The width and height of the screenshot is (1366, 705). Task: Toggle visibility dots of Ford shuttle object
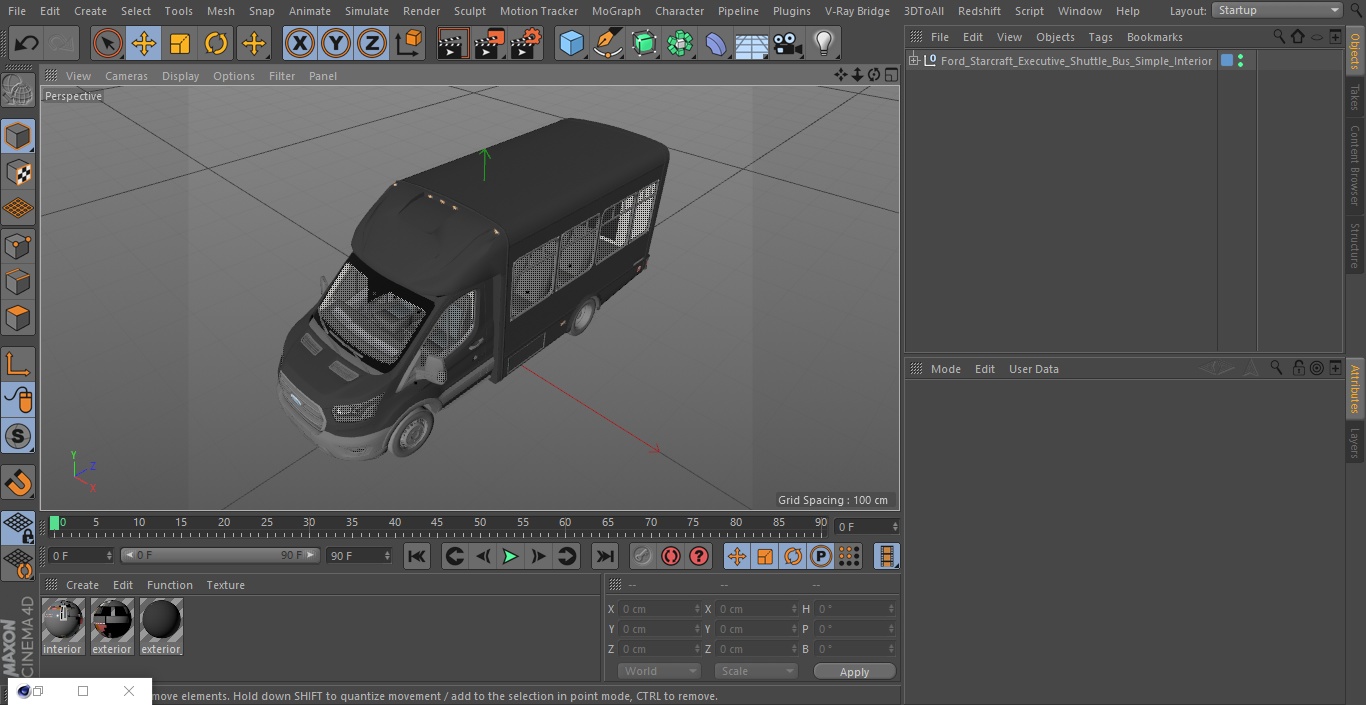(x=1240, y=61)
